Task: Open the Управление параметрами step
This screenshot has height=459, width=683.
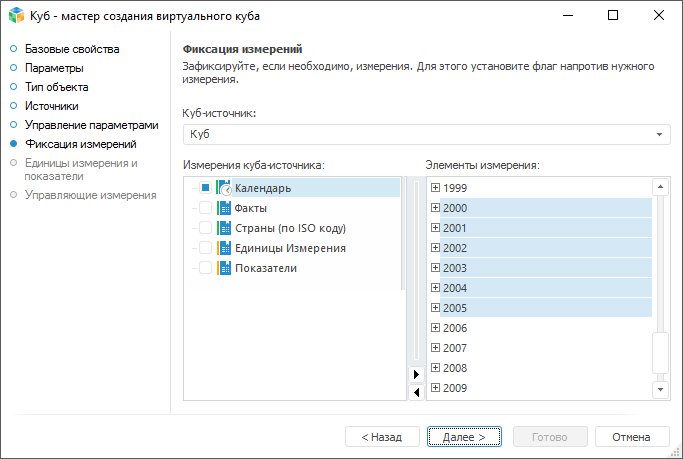Action: coord(91,125)
